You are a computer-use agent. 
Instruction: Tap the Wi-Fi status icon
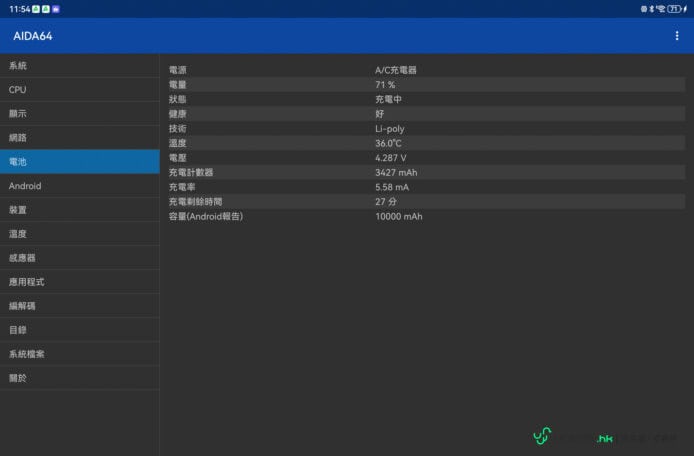(x=660, y=8)
